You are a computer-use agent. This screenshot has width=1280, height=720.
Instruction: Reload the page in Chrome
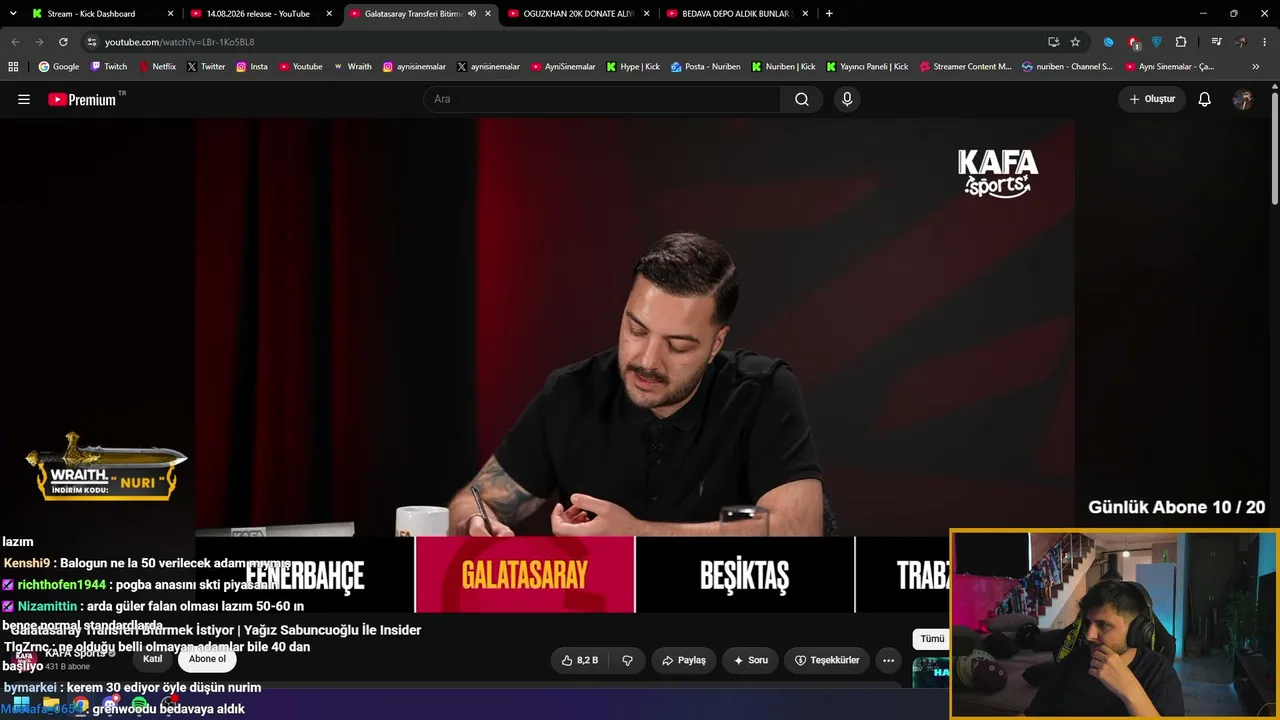point(63,42)
